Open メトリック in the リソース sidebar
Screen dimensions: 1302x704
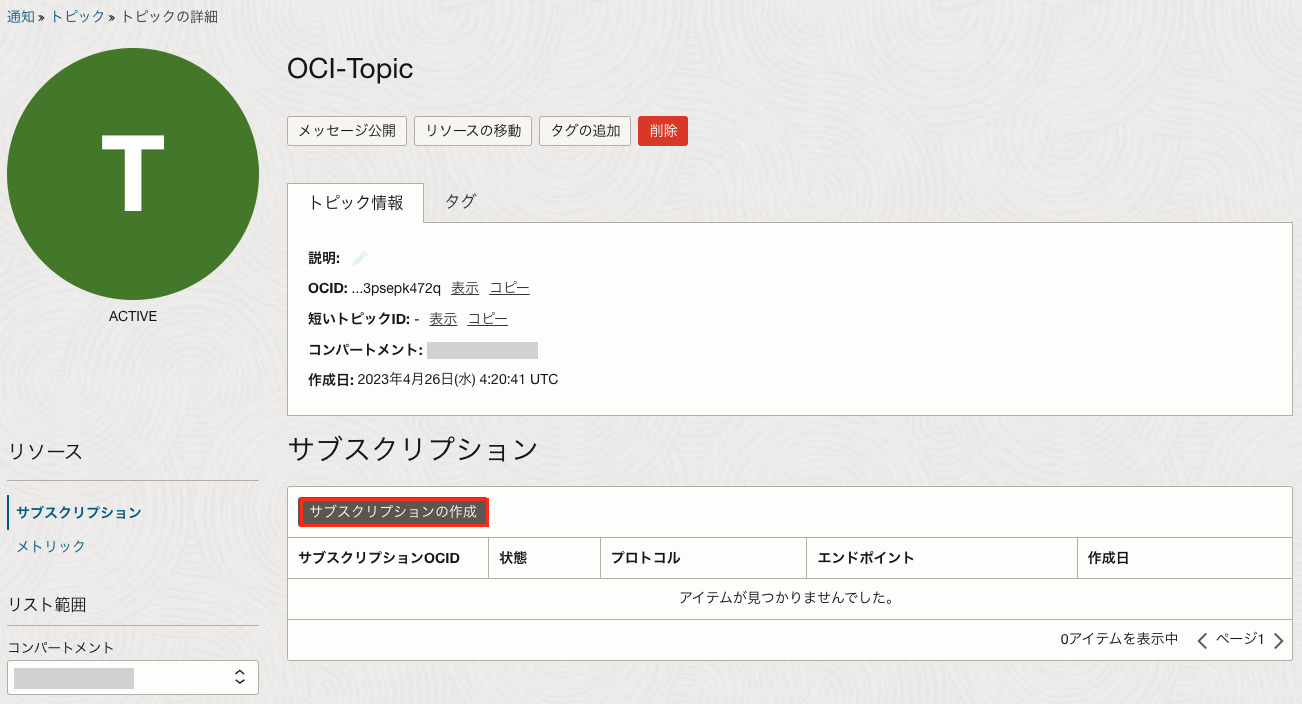51,546
